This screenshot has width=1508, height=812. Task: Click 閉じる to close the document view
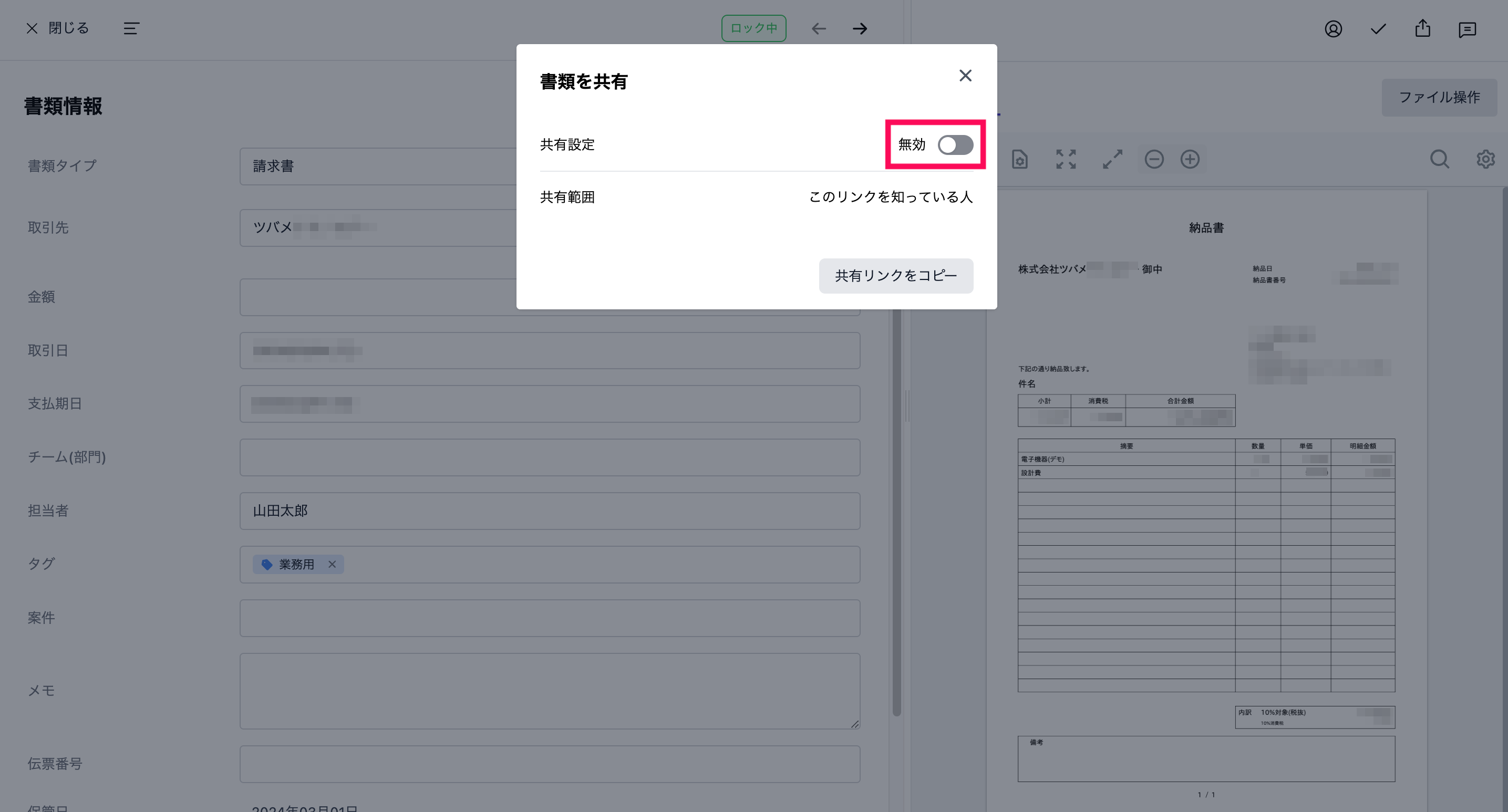point(57,28)
